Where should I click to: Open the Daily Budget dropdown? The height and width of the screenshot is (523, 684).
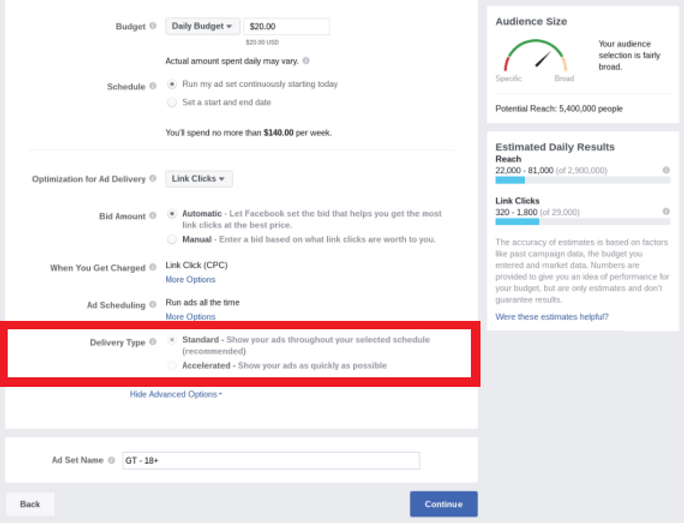point(202,26)
